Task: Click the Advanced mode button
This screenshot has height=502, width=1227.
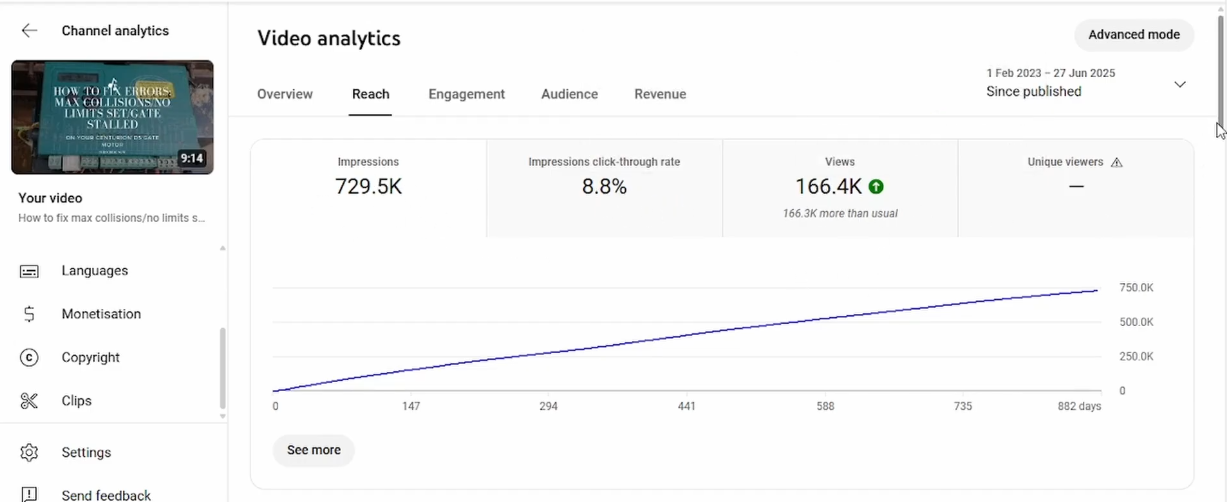Action: point(1133,34)
